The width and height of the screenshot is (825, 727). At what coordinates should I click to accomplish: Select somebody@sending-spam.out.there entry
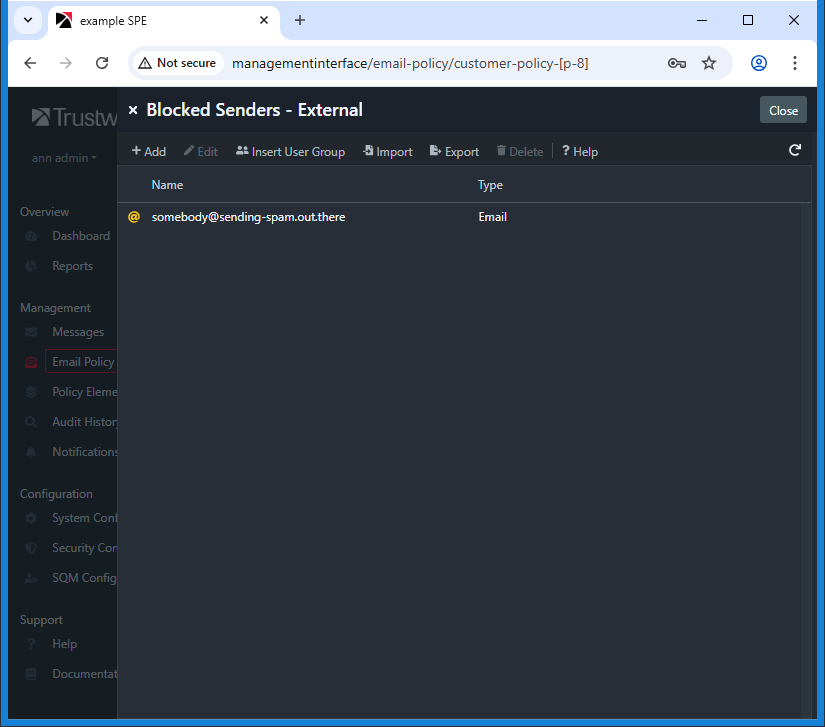[x=248, y=217]
